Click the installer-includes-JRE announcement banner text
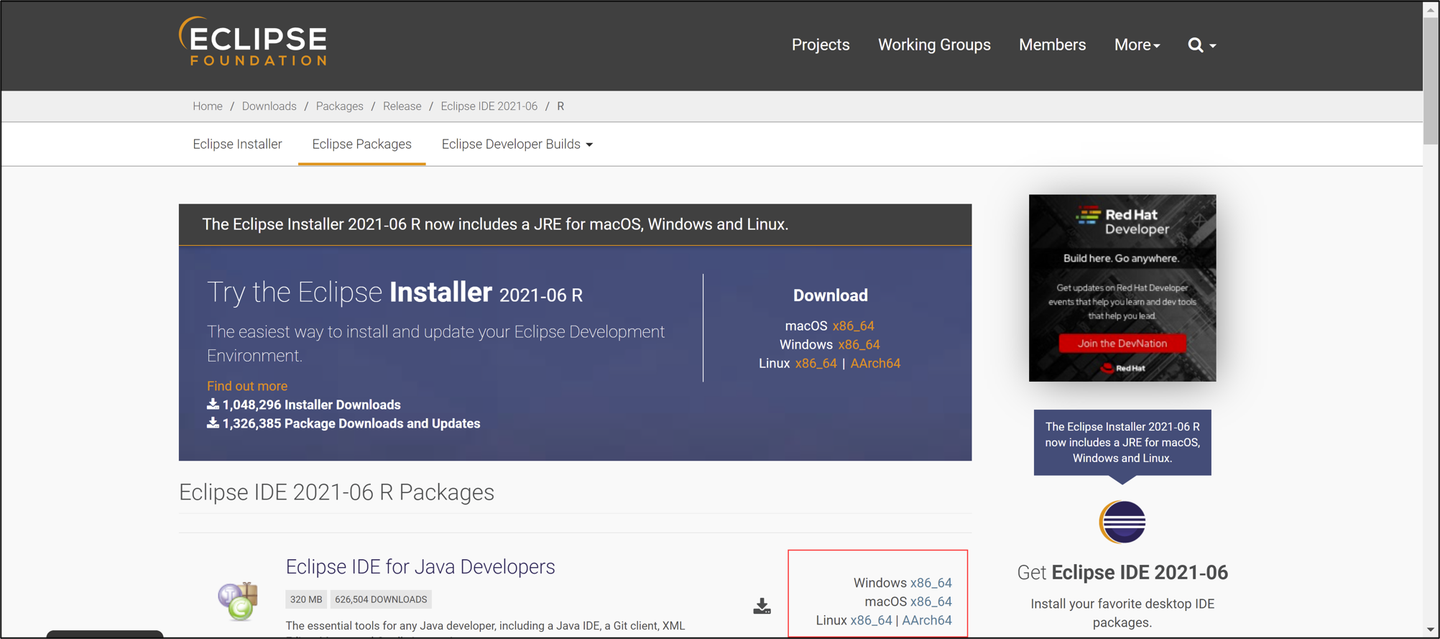Image resolution: width=1440 pixels, height=639 pixels. point(495,224)
